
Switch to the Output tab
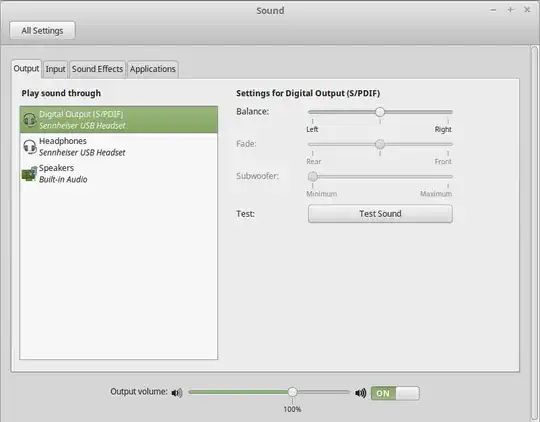click(x=26, y=69)
